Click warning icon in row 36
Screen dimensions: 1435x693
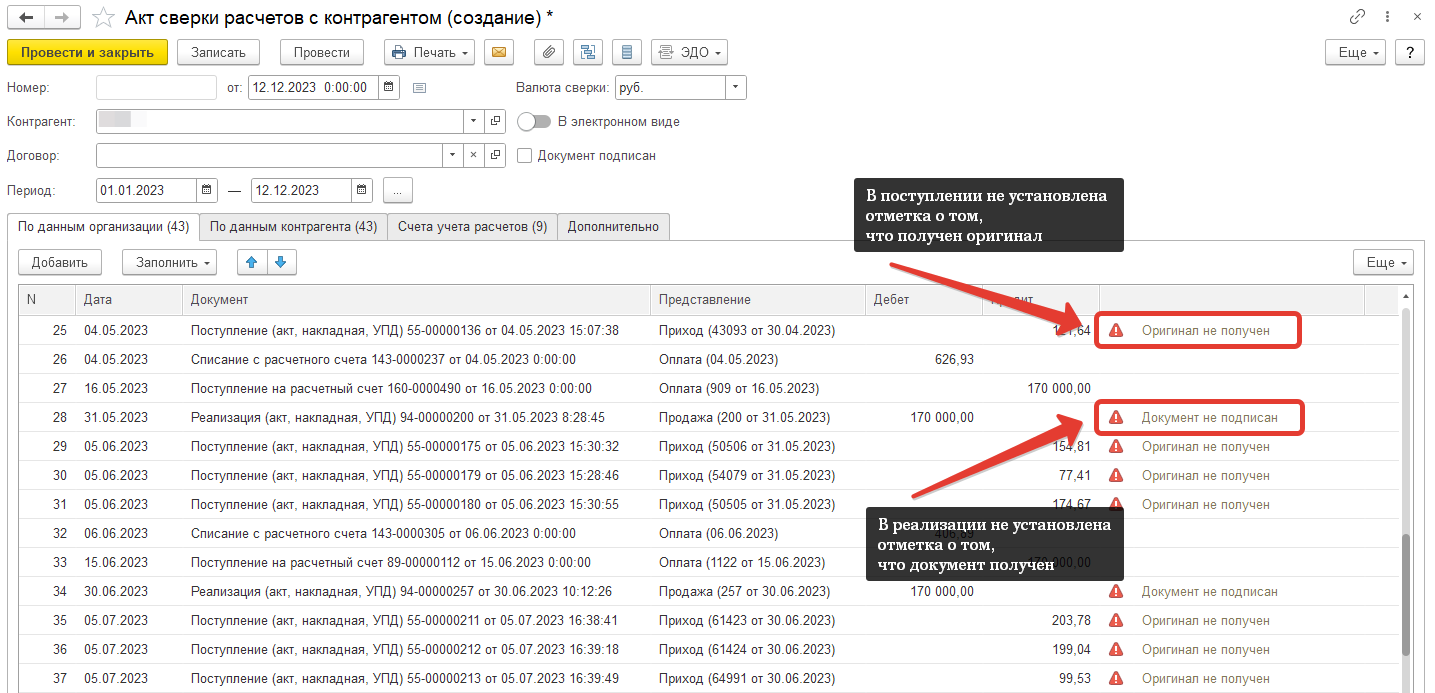[1116, 649]
